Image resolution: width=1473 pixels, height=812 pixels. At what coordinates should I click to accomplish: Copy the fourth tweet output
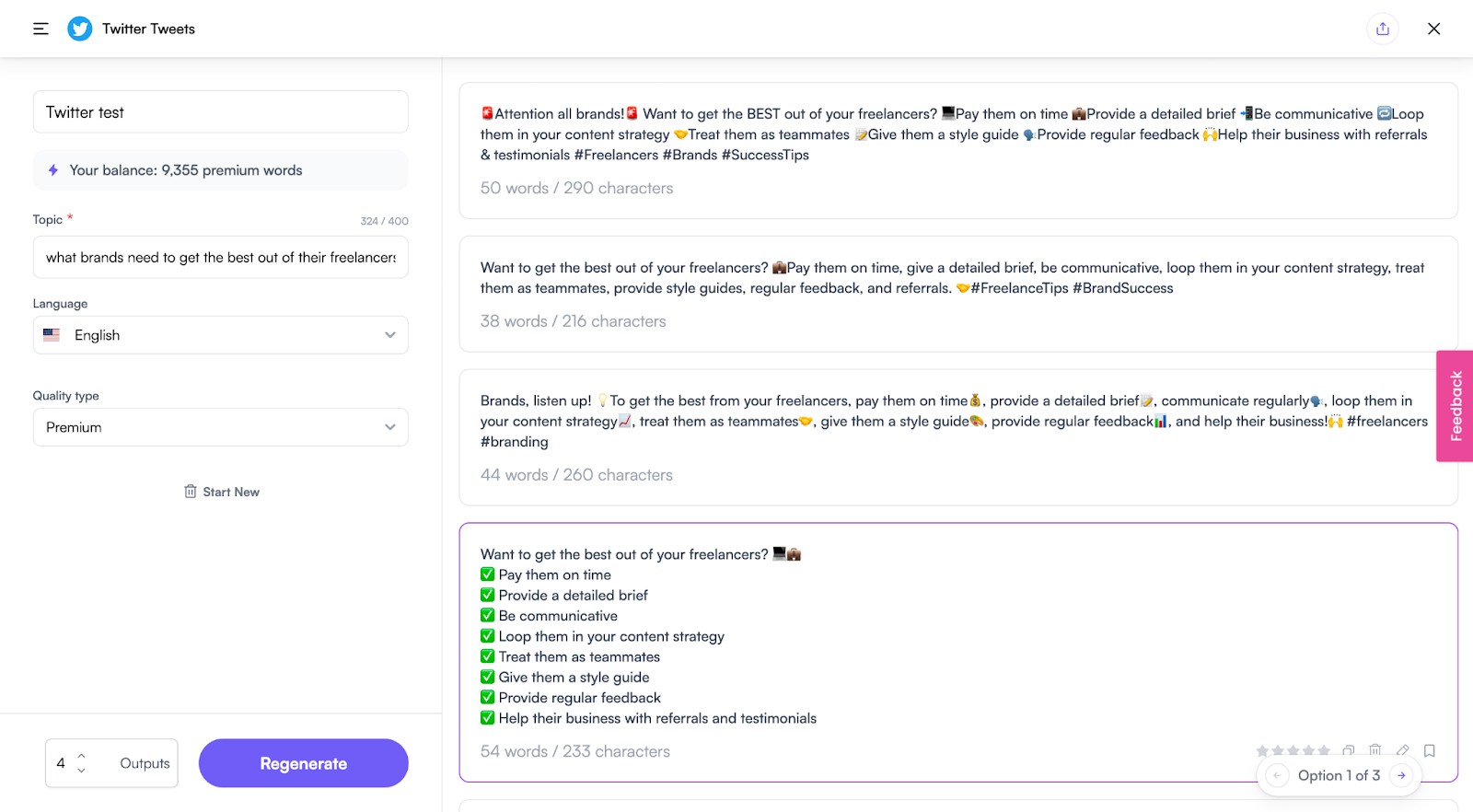tap(1349, 750)
